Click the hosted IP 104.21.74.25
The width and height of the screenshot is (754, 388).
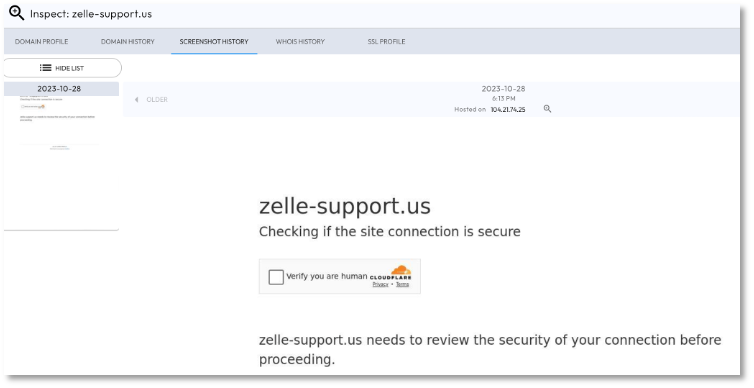[x=508, y=110]
